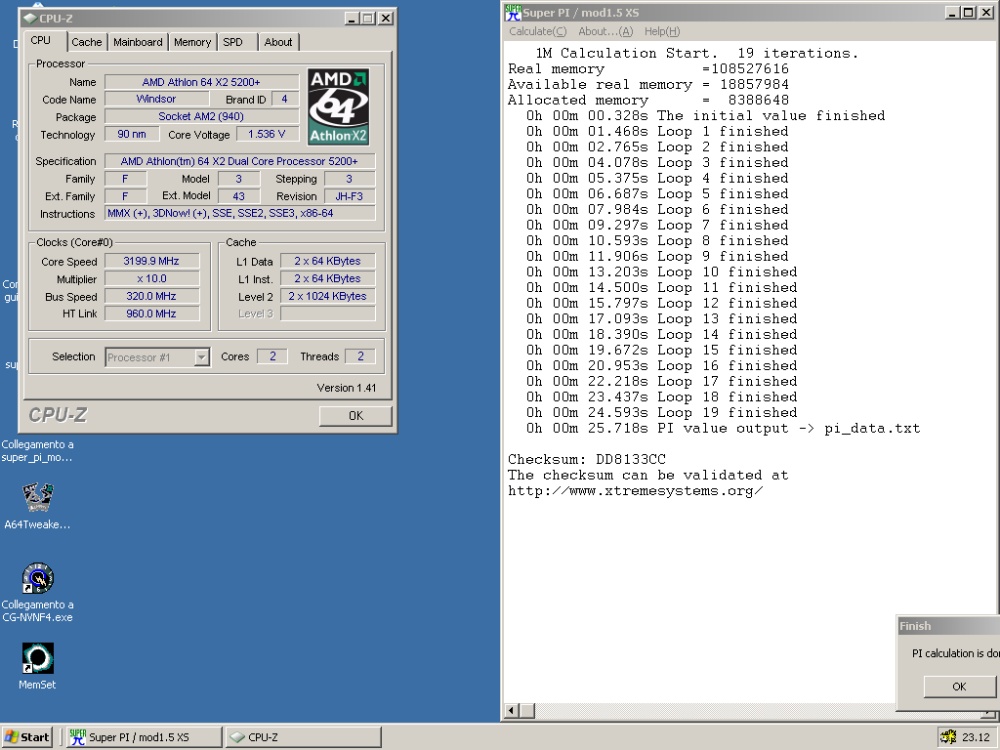This screenshot has width=1000, height=750.
Task: Click the Cores count field
Action: coord(272,357)
